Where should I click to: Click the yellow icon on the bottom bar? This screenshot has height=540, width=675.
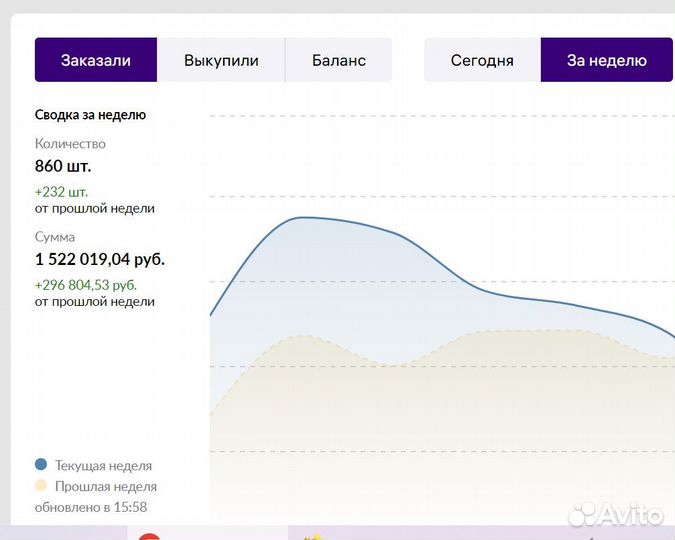(312, 537)
